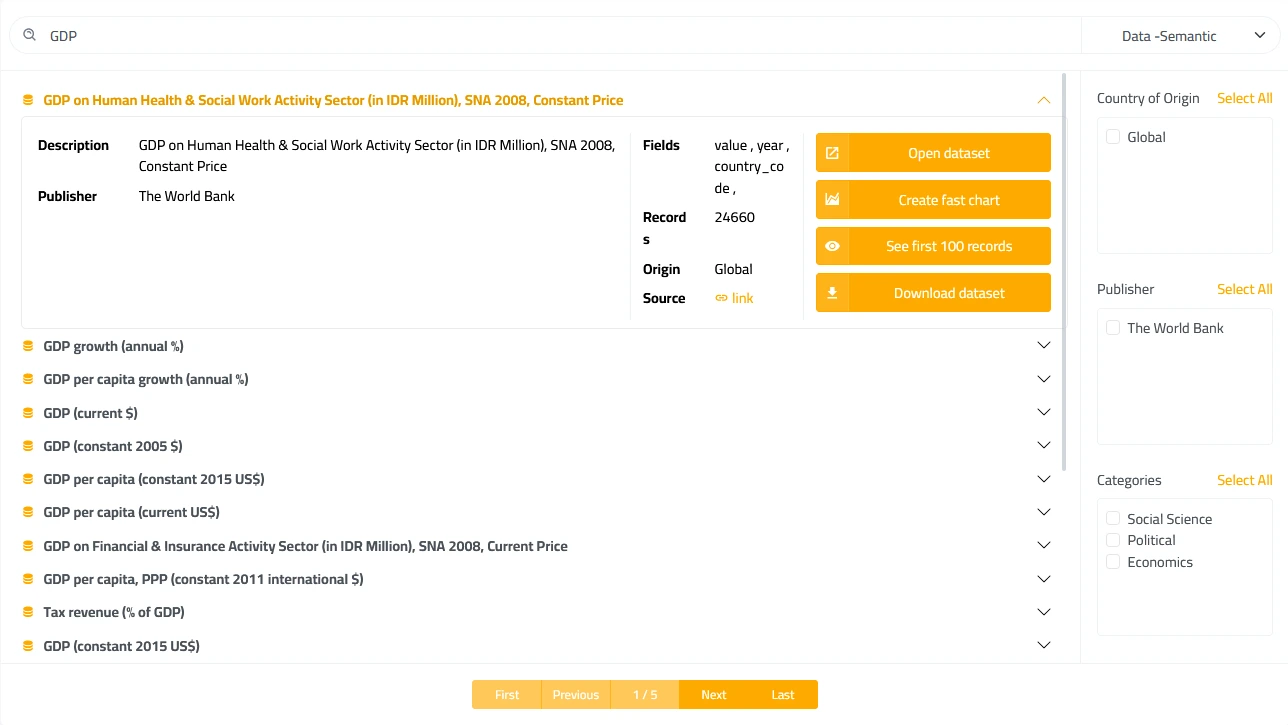
Task: Select All in Categories filter
Action: click(x=1244, y=480)
